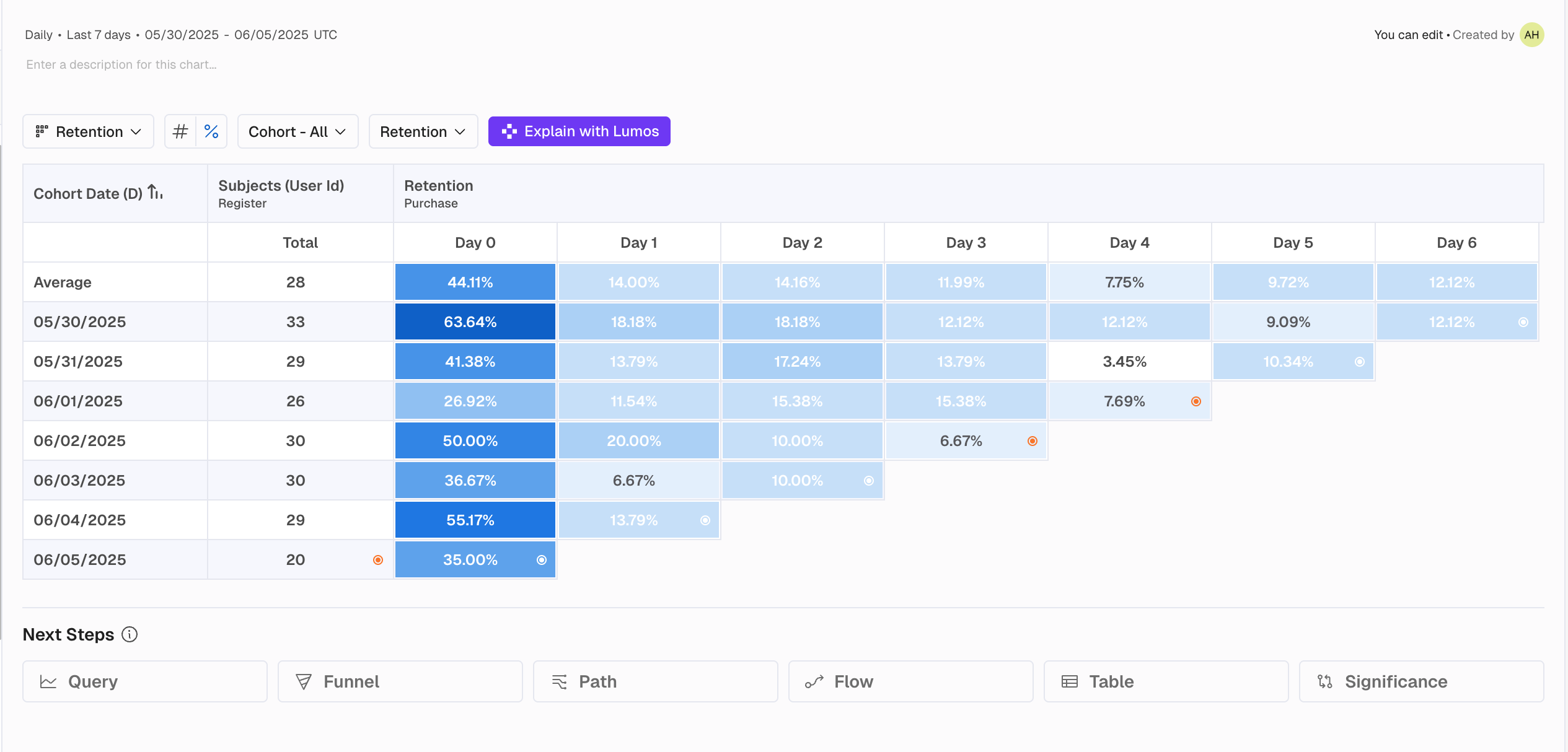Click orange marker on 6.67% Day 3 cell
Screen dimensions: 1568x752
[1033, 441]
